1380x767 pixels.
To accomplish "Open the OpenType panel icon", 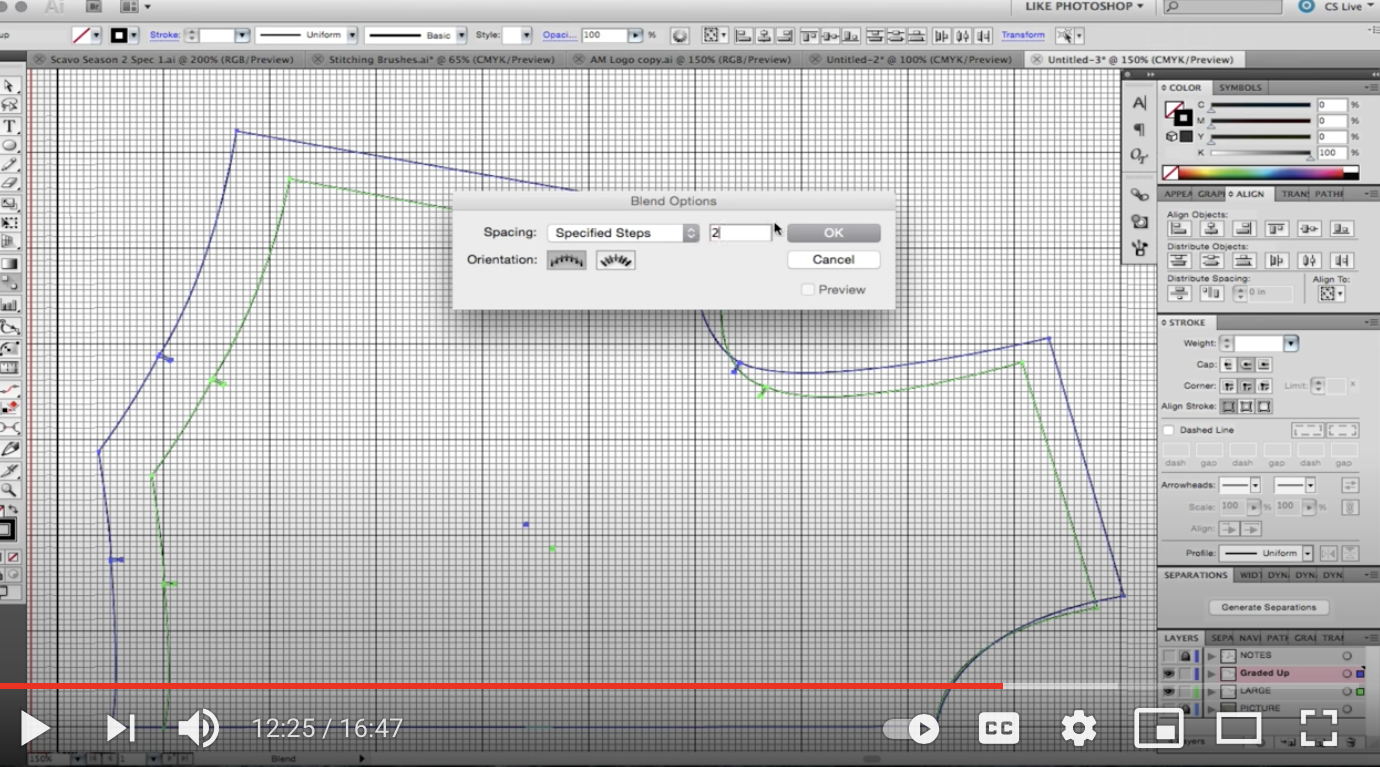I will (1139, 155).
